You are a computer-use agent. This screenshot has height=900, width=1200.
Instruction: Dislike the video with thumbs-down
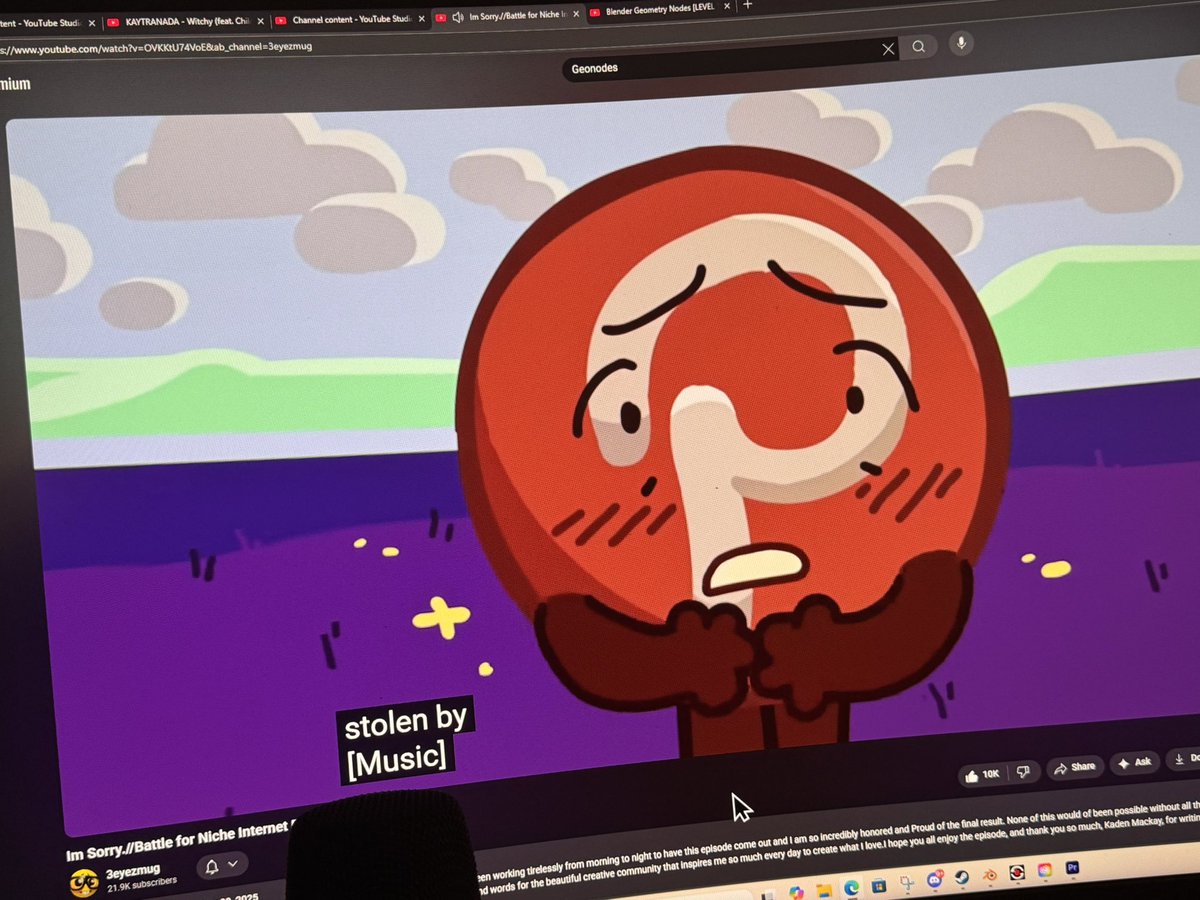[1023, 772]
